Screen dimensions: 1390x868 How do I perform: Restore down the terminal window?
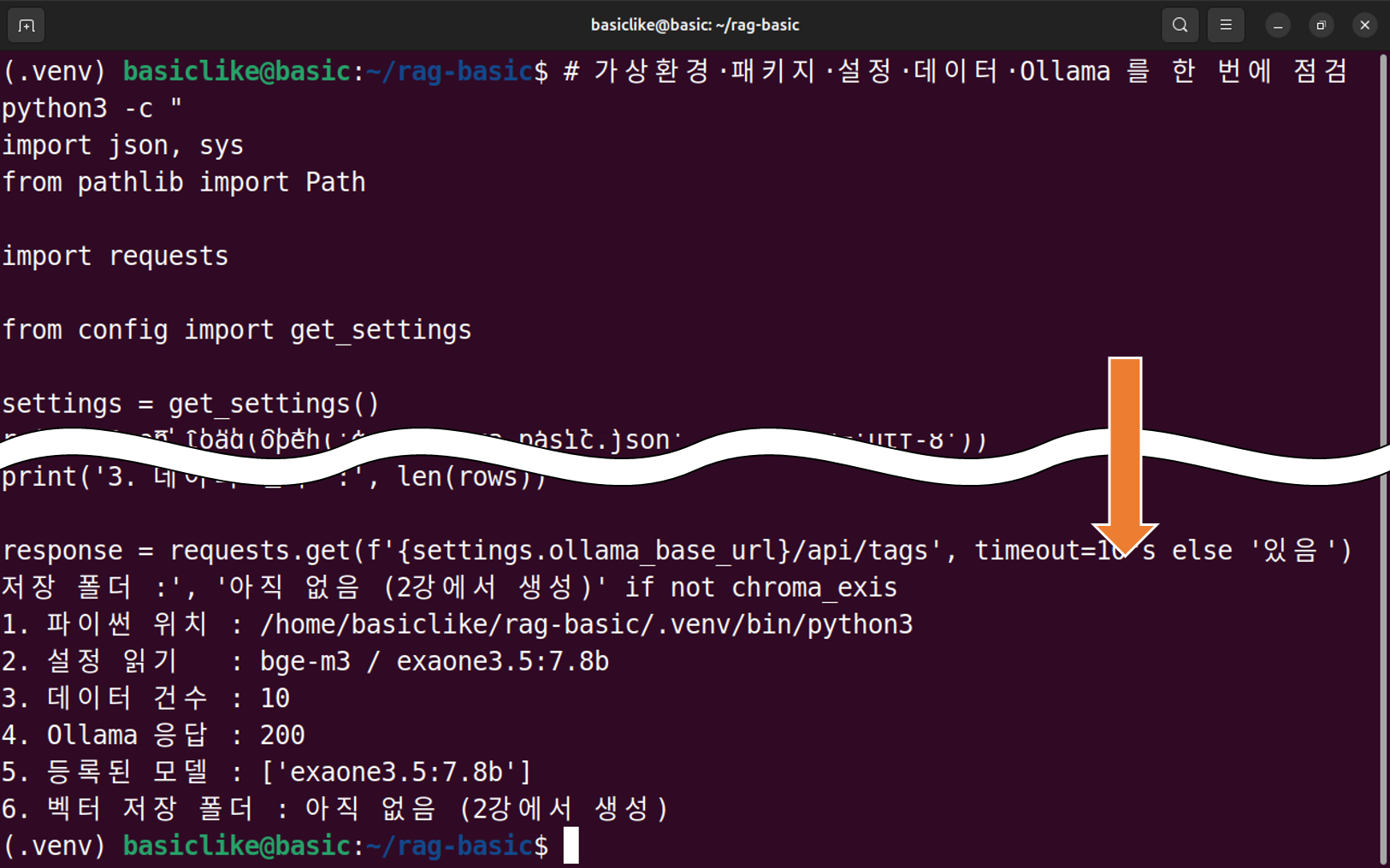pyautogui.click(x=1322, y=26)
